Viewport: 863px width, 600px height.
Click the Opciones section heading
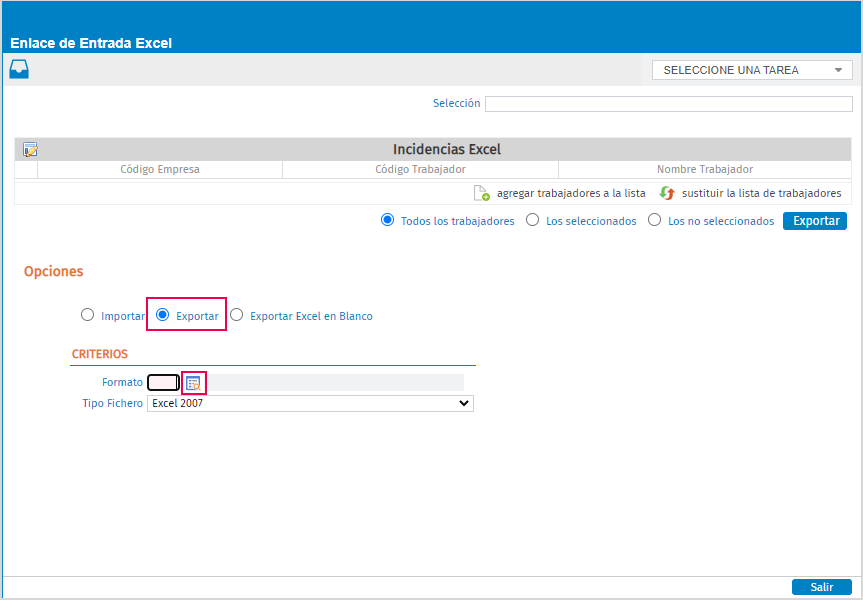(x=53, y=271)
